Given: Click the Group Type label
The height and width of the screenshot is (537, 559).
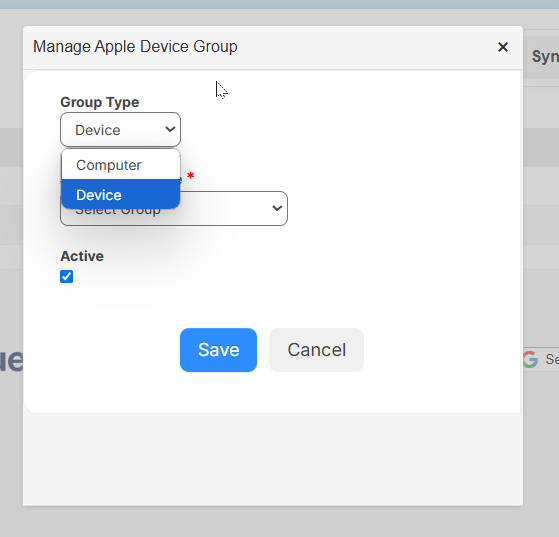Looking at the screenshot, I should click(x=100, y=102).
